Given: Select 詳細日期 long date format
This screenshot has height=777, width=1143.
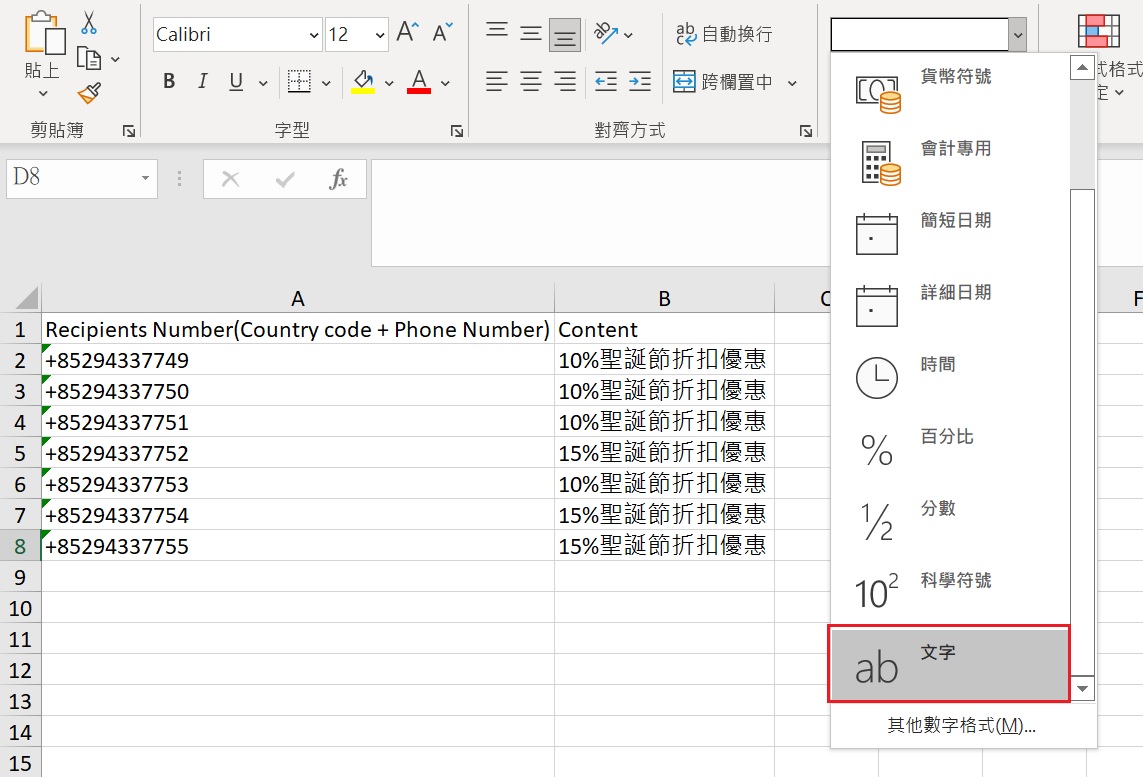Looking at the screenshot, I should pos(950,307).
